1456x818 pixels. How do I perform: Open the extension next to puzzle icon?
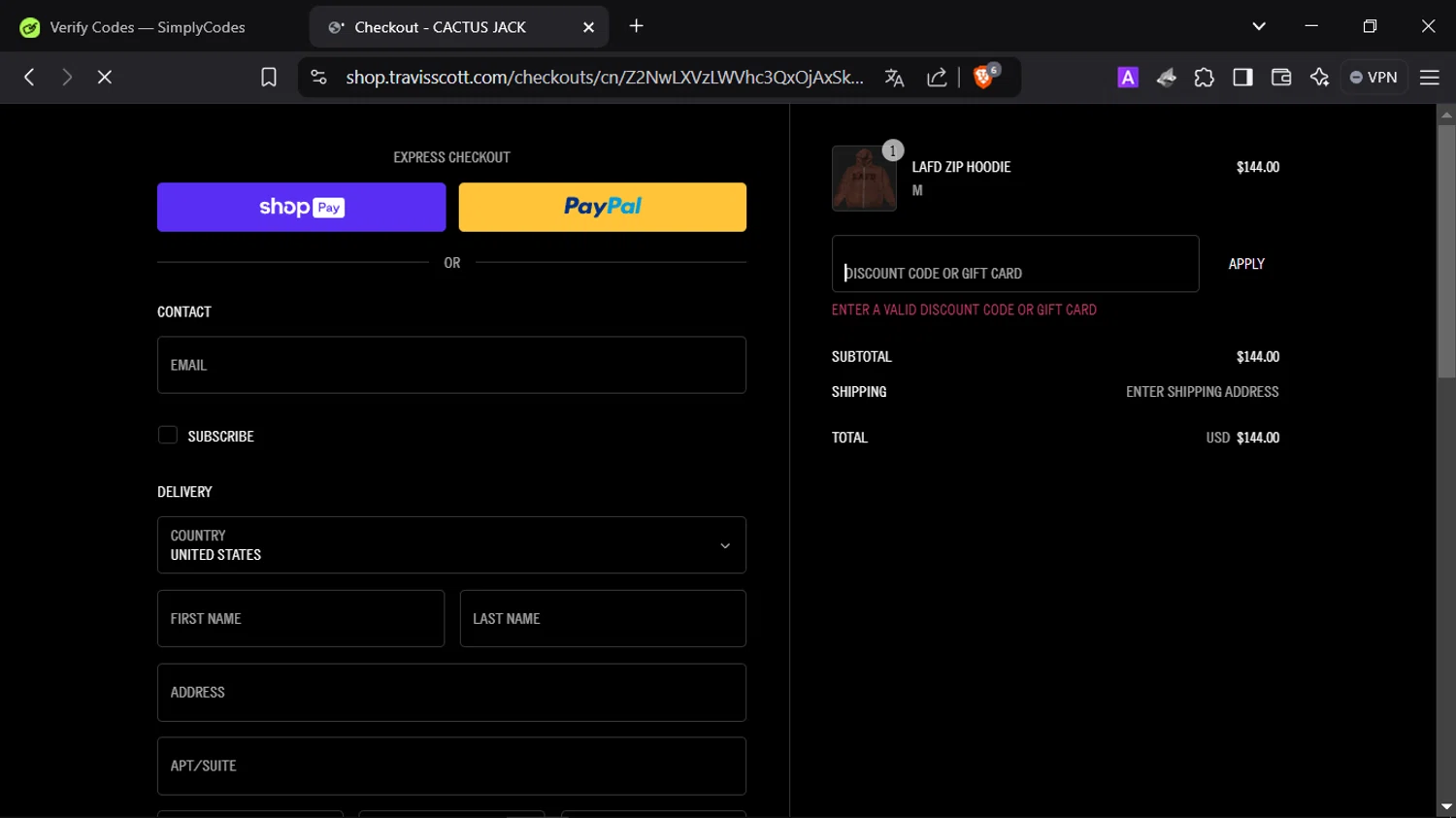pyautogui.click(x=1167, y=78)
